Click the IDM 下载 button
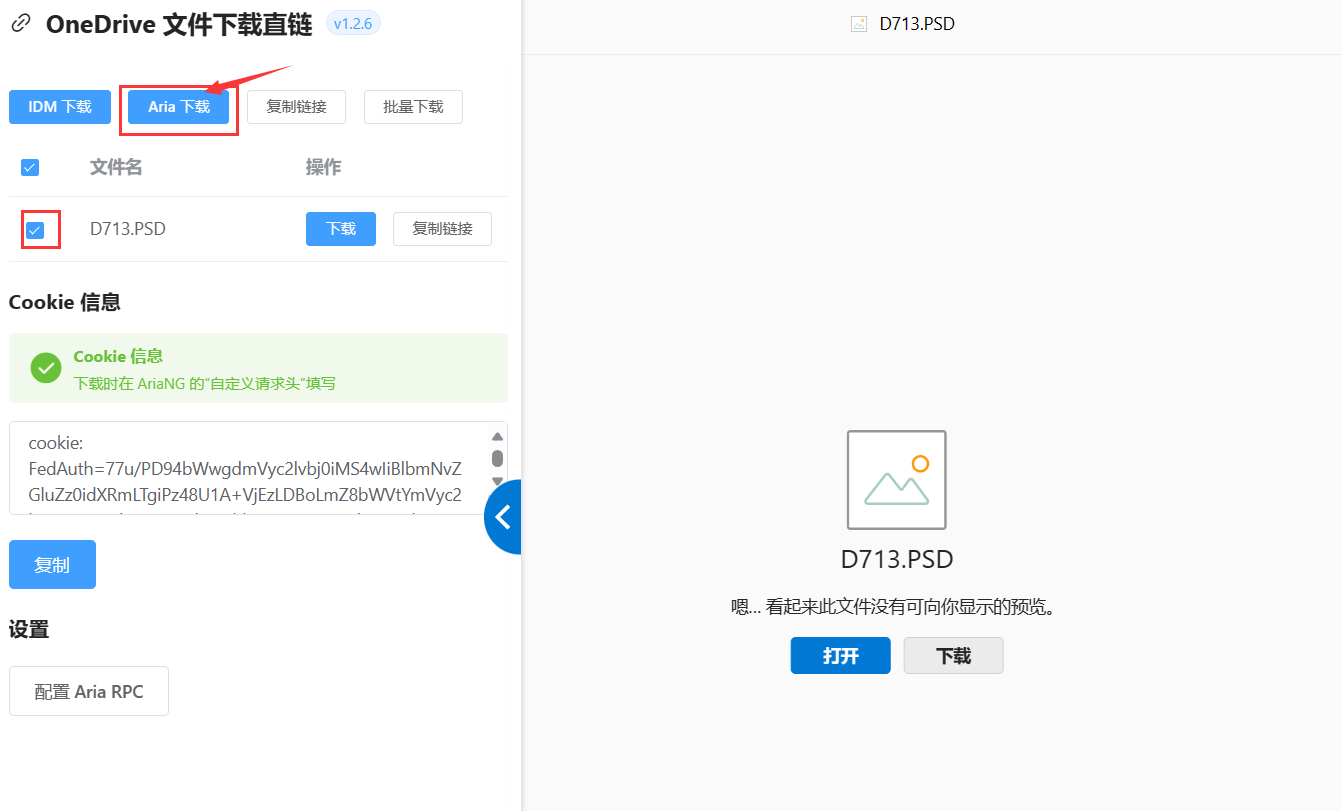1342x811 pixels. tap(59, 107)
